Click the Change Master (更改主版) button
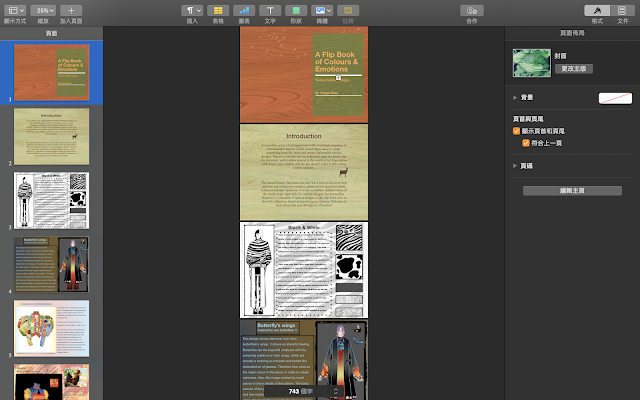Screen dimensions: 640x400 [x=574, y=69]
